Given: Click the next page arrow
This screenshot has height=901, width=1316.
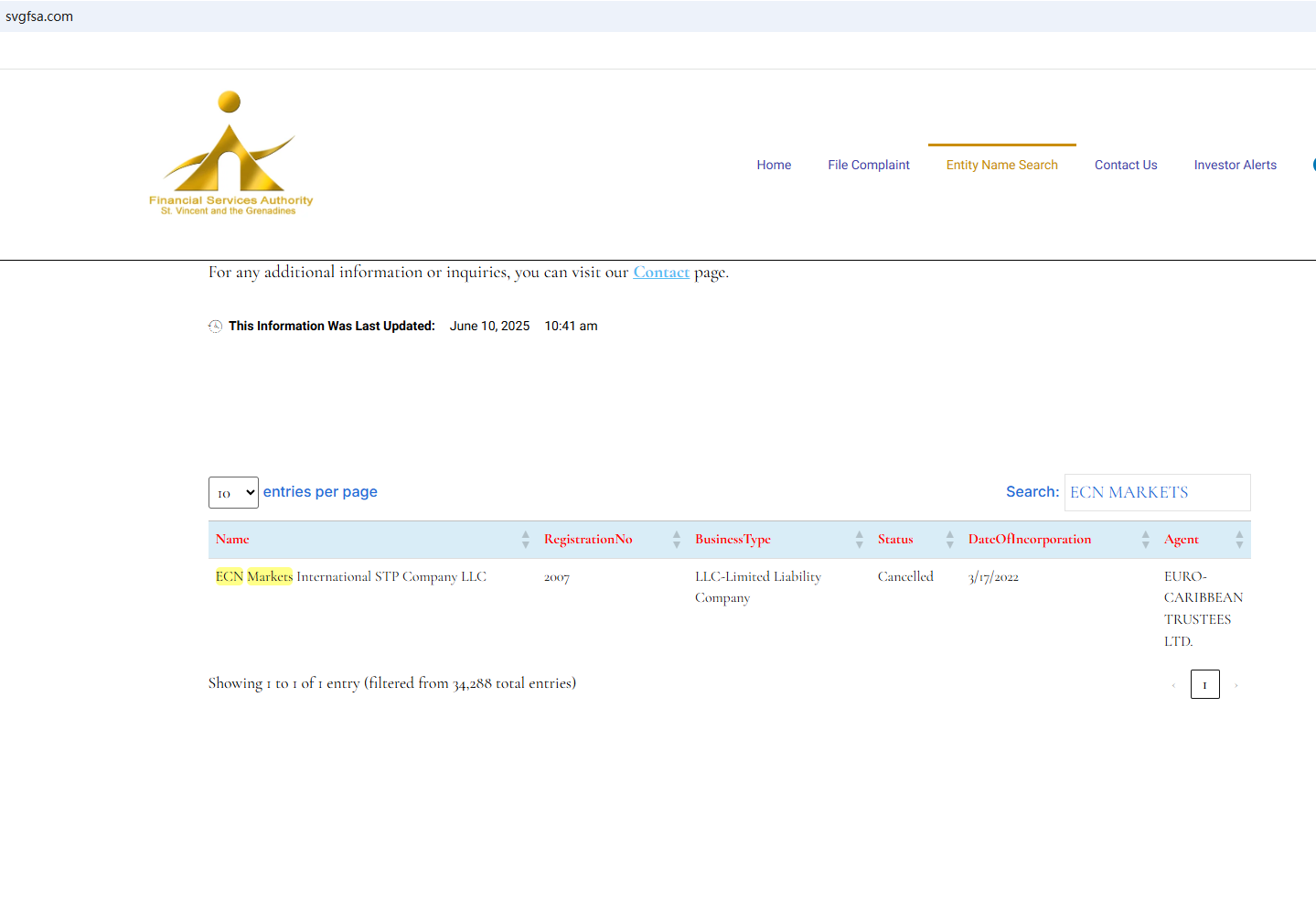Looking at the screenshot, I should pyautogui.click(x=1236, y=685).
